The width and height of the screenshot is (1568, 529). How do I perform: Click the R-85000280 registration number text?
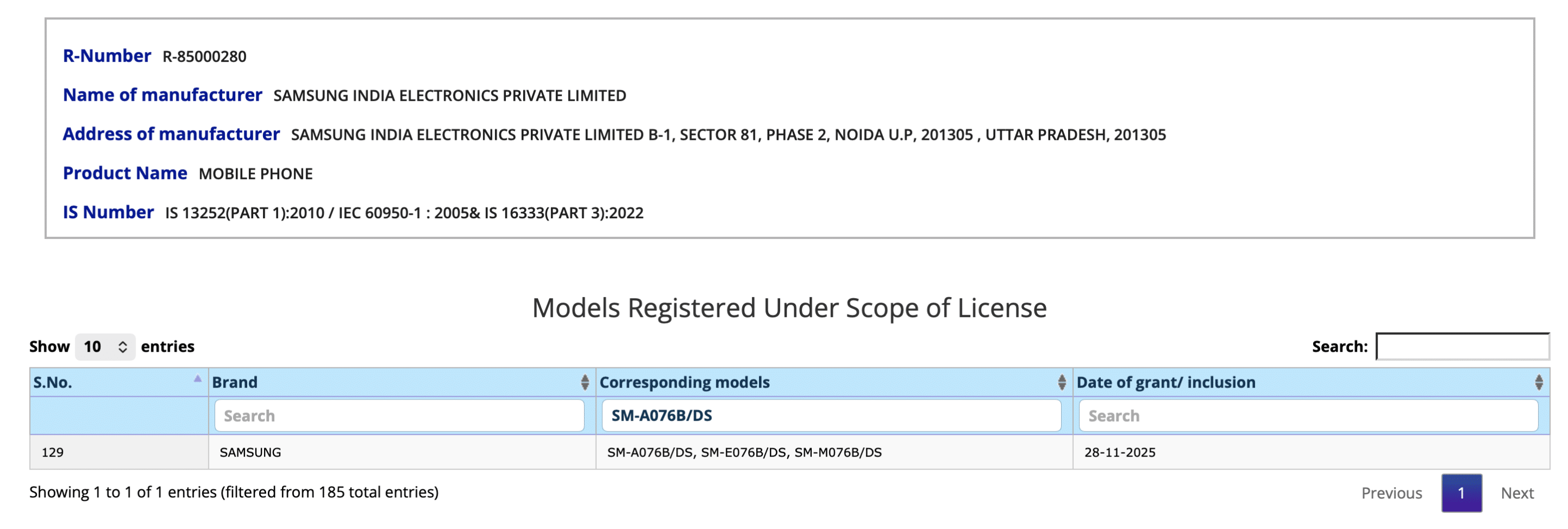tap(205, 57)
